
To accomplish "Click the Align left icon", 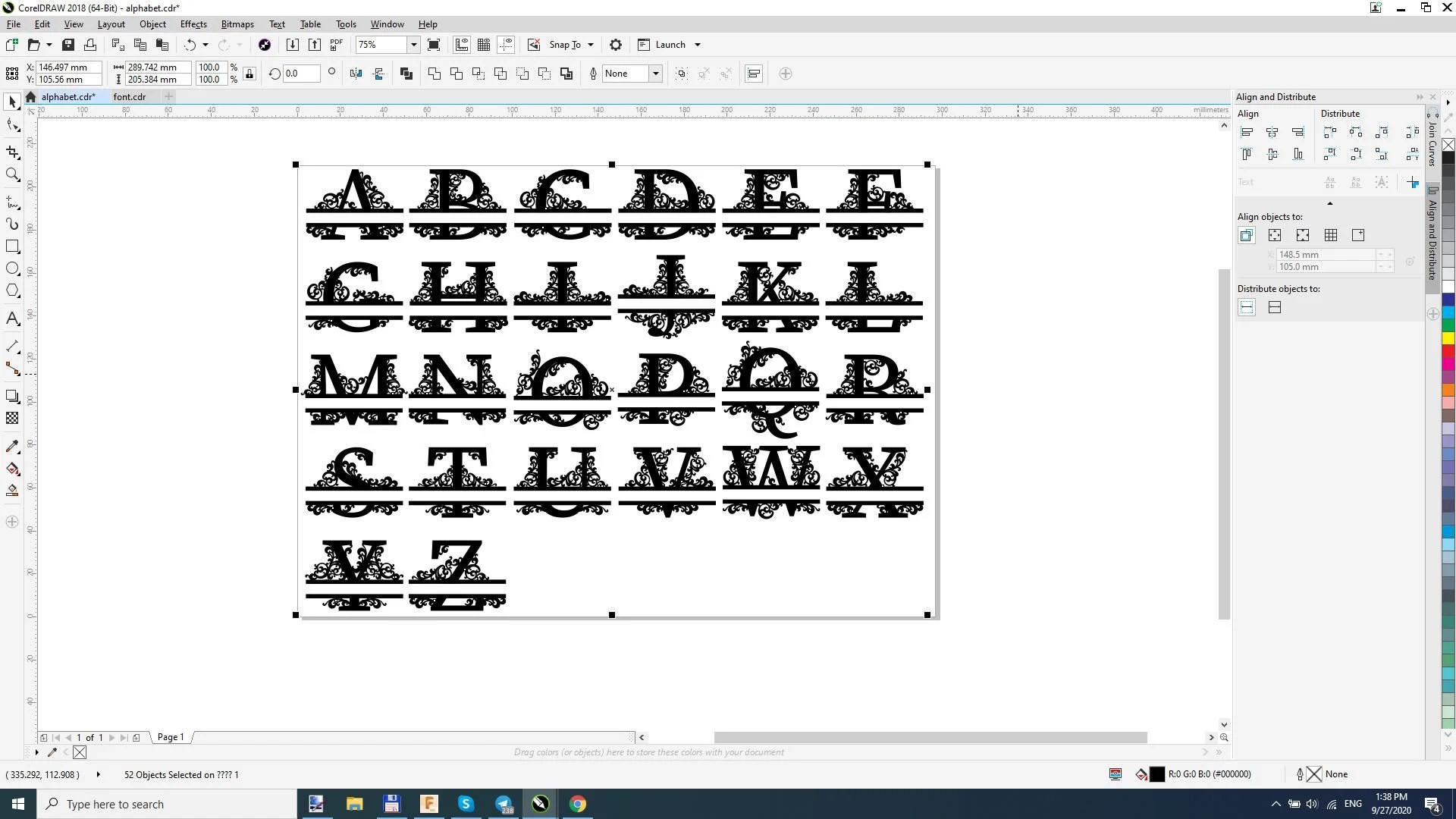I will 1247,132.
